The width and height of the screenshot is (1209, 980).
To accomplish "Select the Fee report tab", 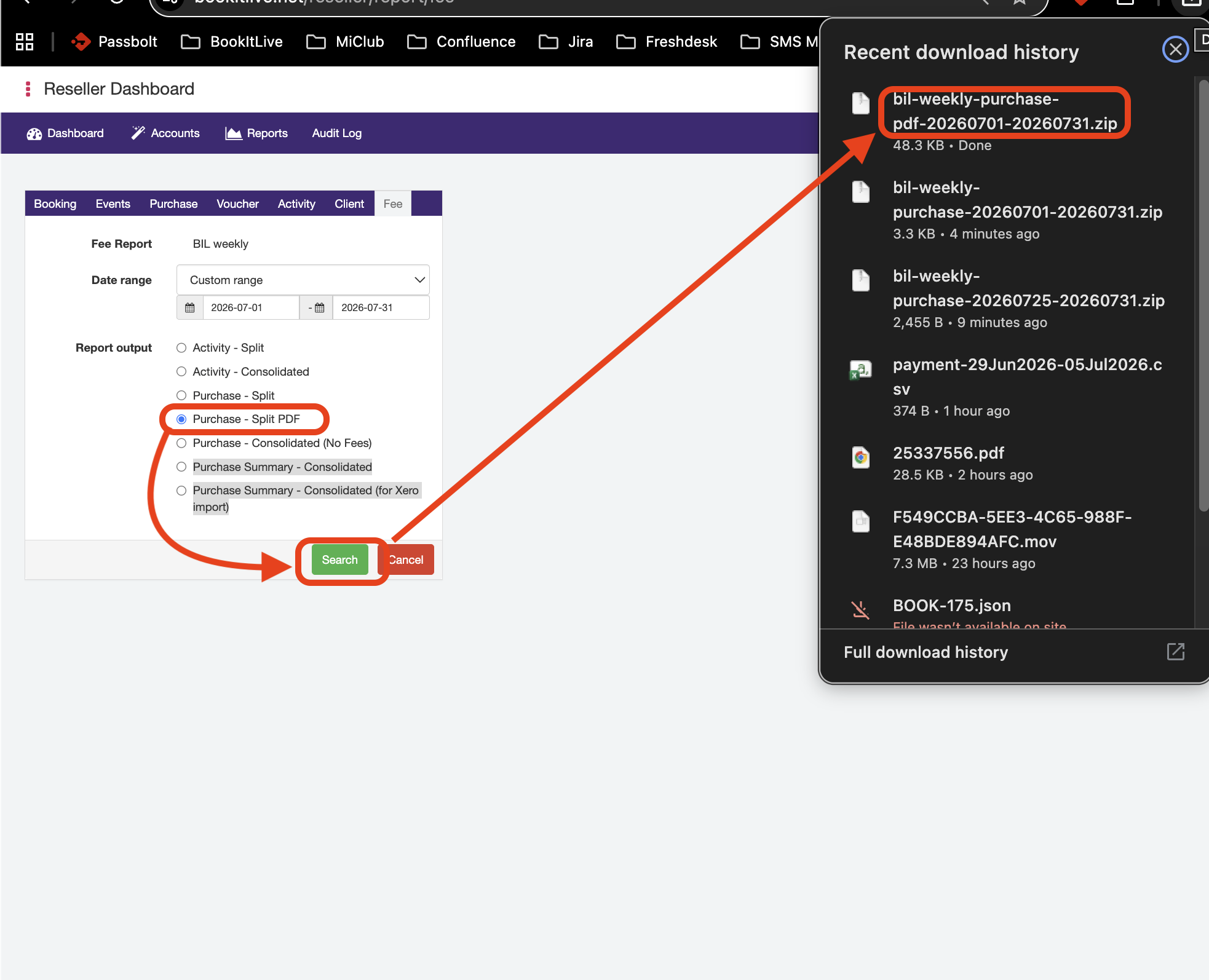I will click(x=393, y=204).
